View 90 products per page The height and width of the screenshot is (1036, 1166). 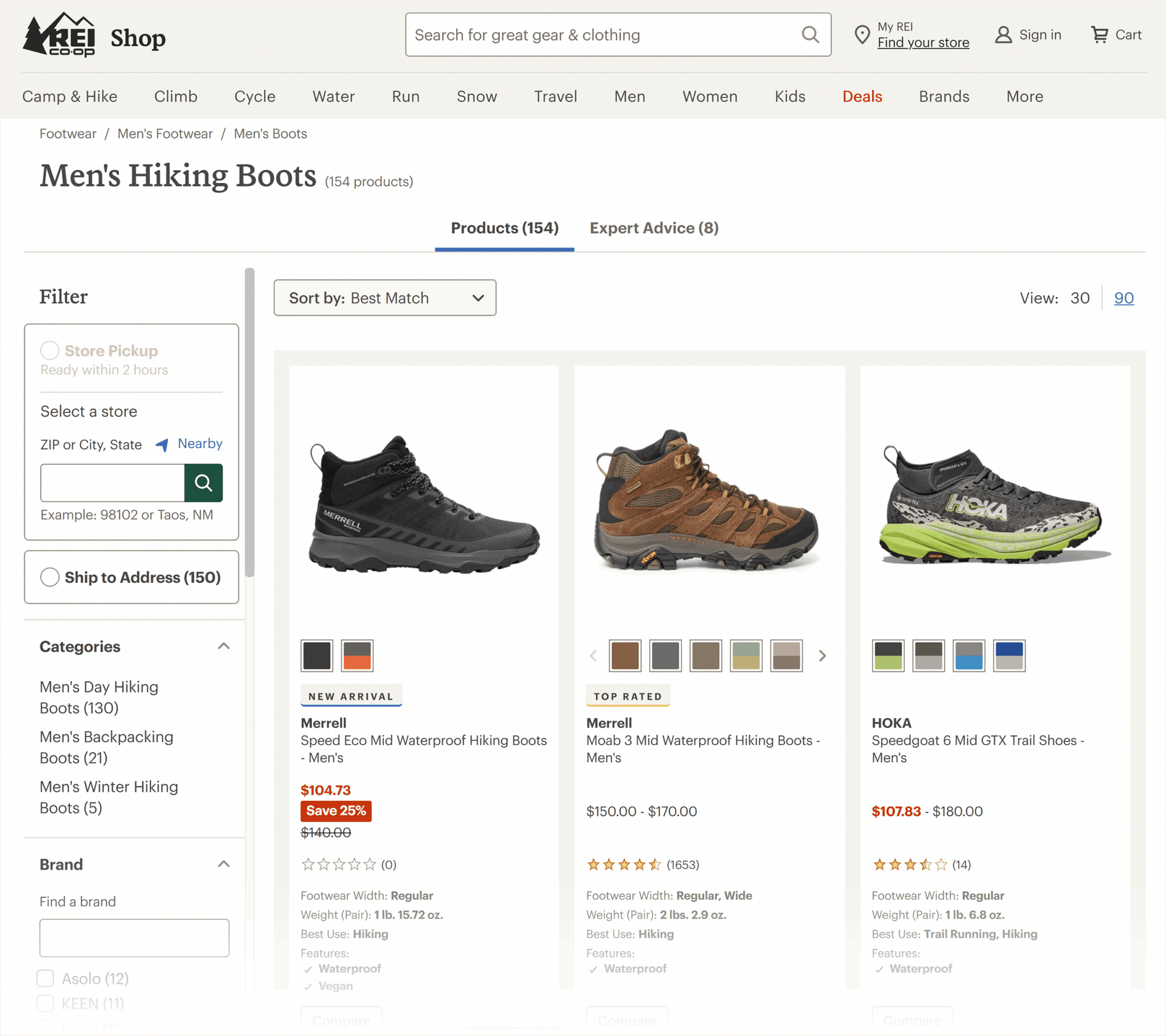click(1124, 298)
